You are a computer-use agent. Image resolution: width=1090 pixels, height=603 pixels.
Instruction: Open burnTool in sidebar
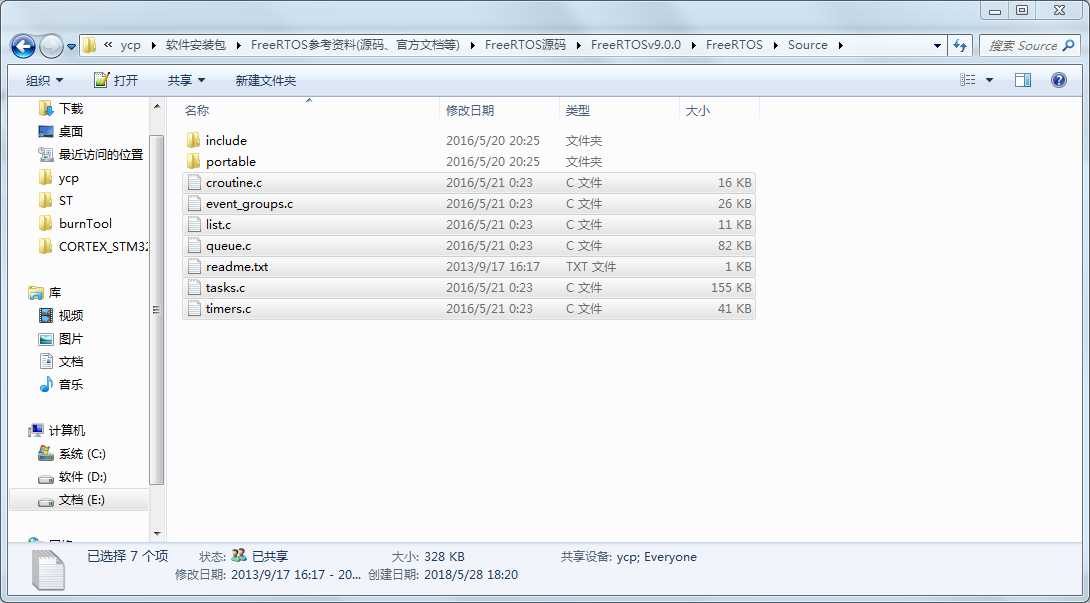pyautogui.click(x=85, y=223)
